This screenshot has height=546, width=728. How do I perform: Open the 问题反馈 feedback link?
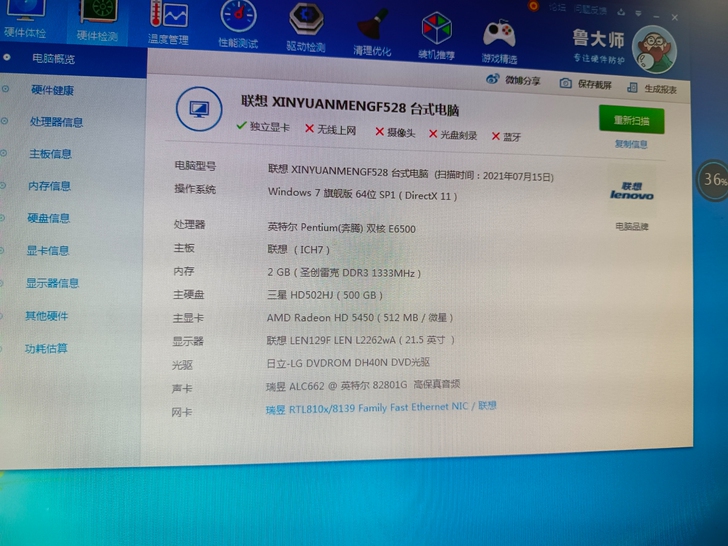tap(589, 9)
